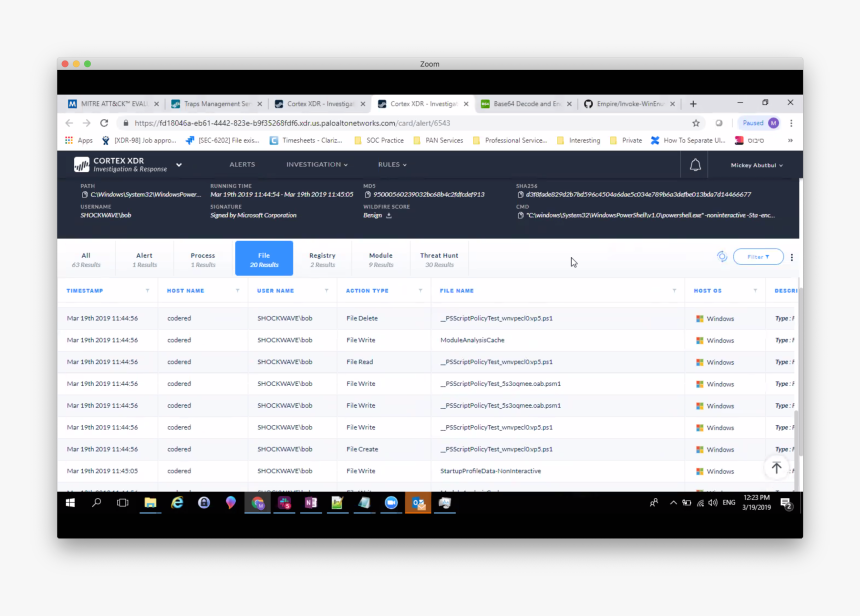The width and height of the screenshot is (860, 616).
Task: Select the Process results tab
Action: (202, 259)
